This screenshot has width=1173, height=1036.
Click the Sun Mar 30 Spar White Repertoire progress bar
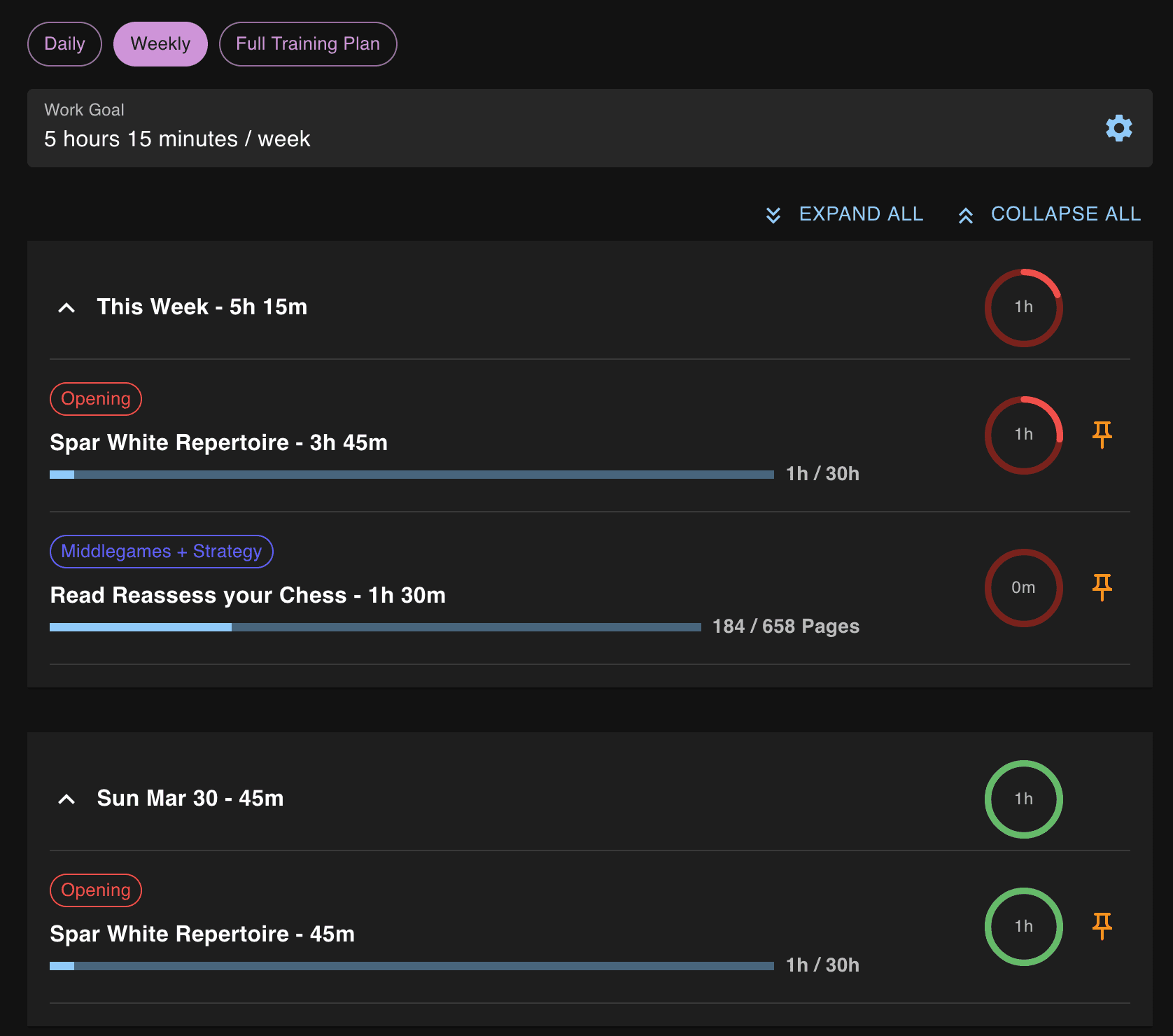click(x=412, y=966)
